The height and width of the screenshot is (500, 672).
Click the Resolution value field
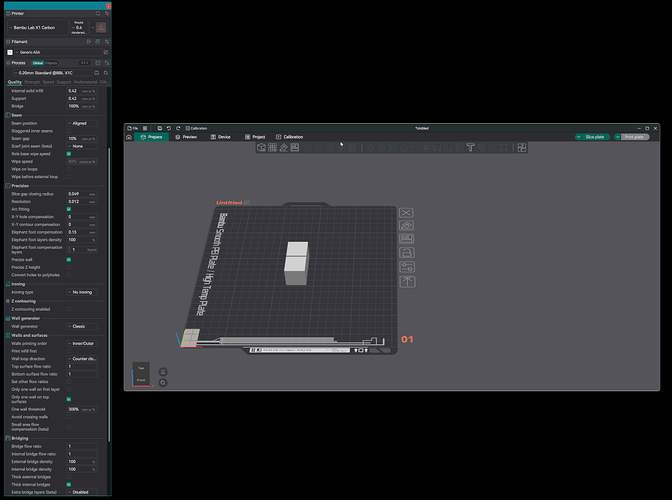(82, 202)
